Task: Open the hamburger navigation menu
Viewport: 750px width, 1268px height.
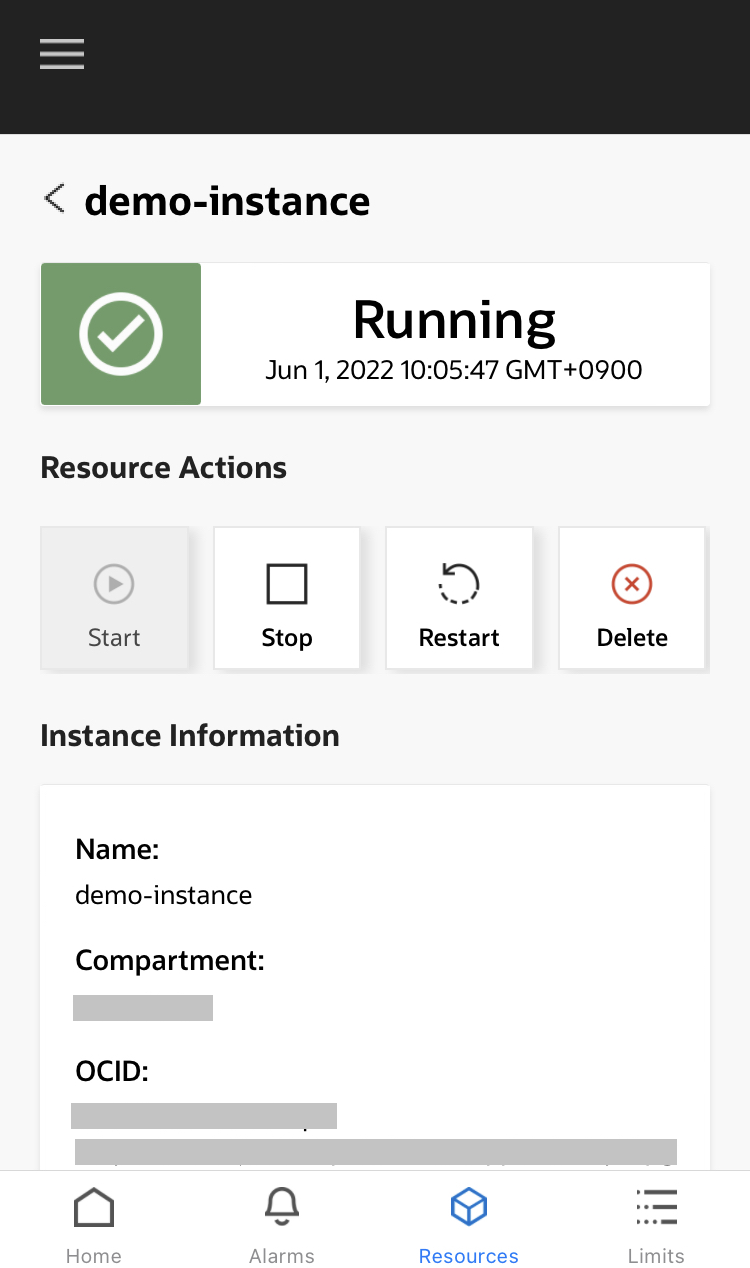Action: [62, 54]
